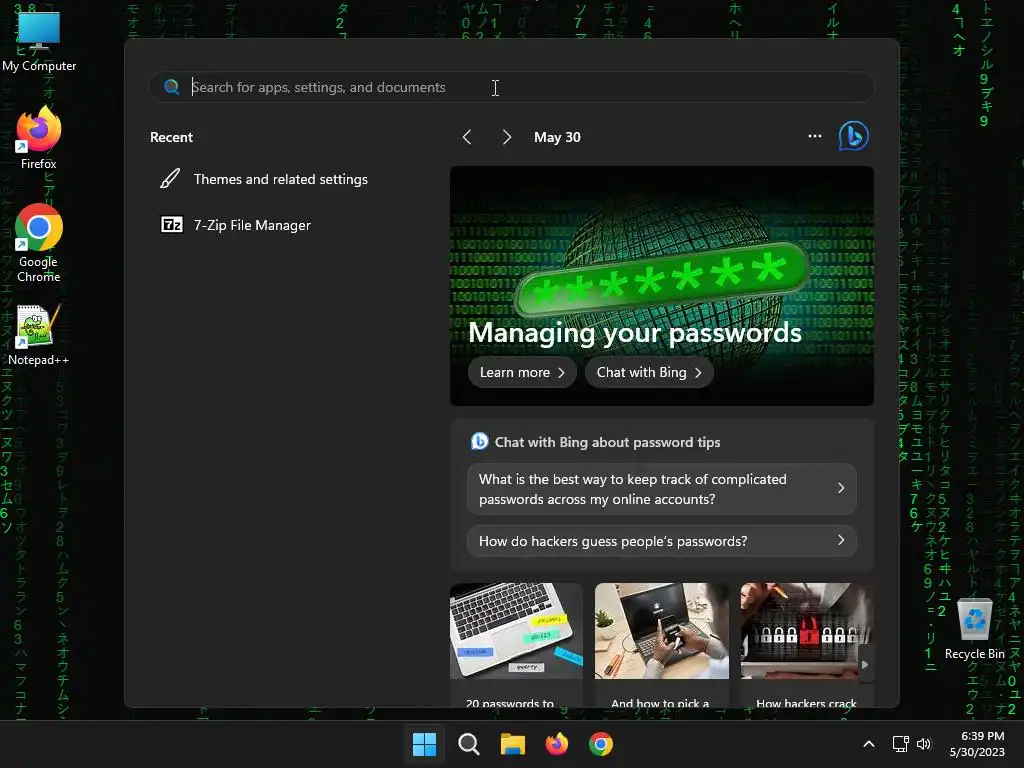Click the Chat with Bing about password tips heading
The width and height of the screenshot is (1024, 768).
pos(607,442)
